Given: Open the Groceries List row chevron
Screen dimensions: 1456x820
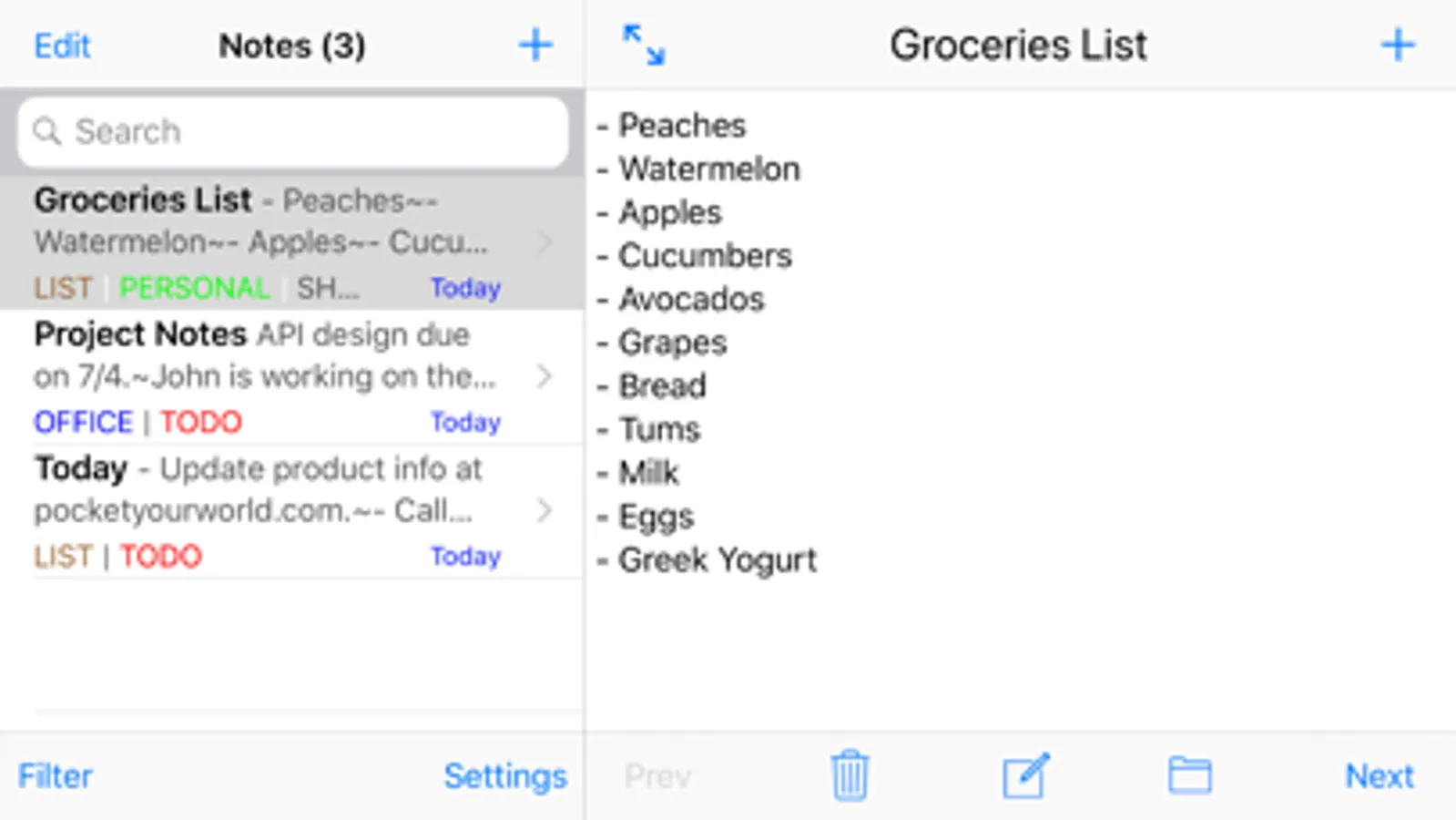Looking at the screenshot, I should [545, 242].
